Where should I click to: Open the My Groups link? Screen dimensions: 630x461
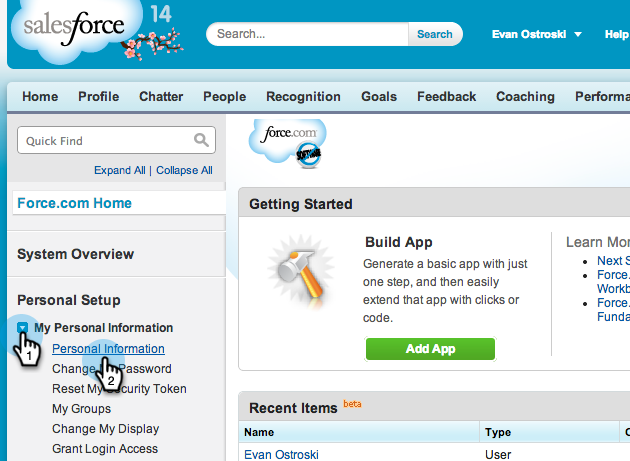(x=81, y=409)
